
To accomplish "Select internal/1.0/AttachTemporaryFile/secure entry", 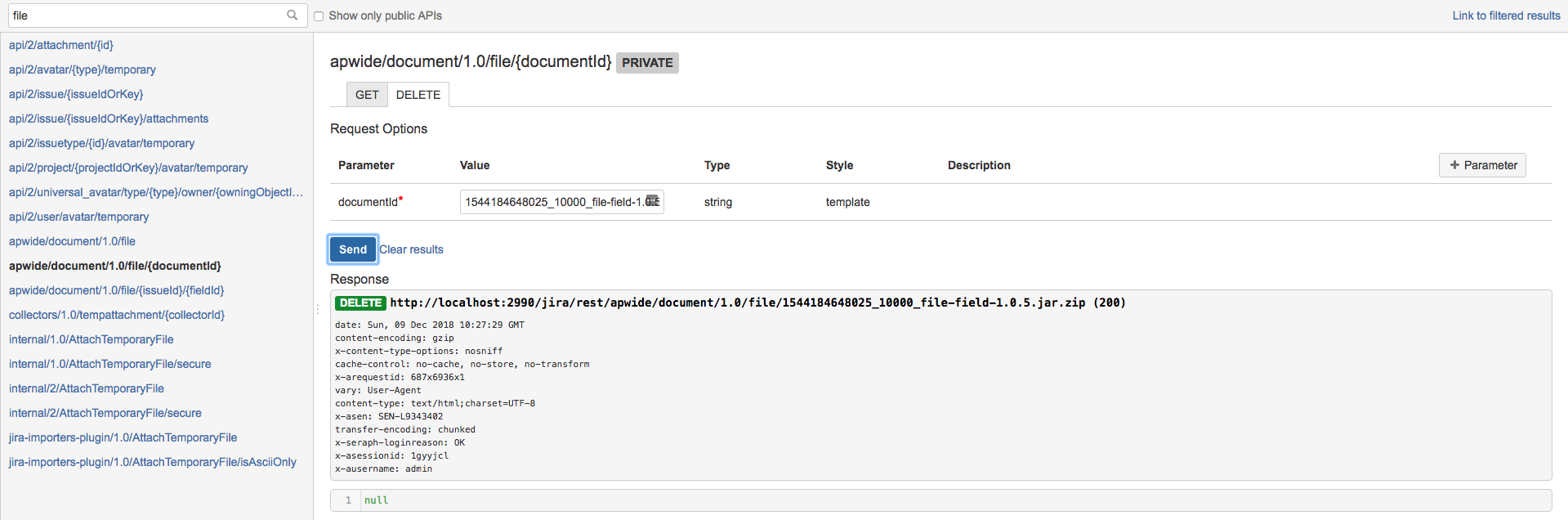I will (109, 364).
